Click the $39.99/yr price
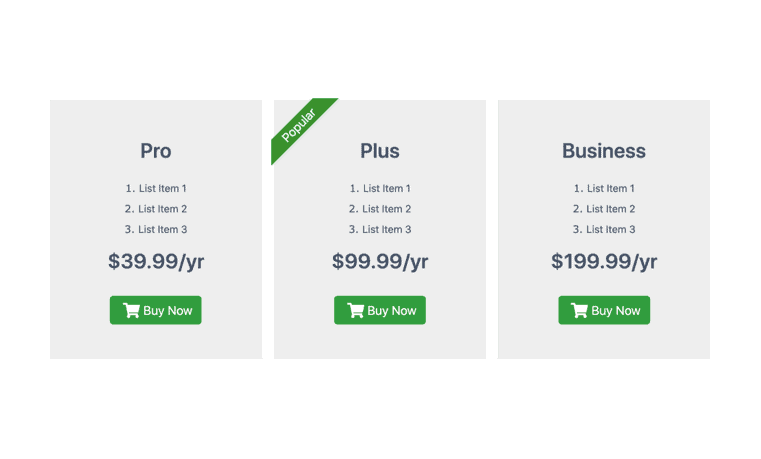Viewport: 761px width, 459px height. (x=156, y=262)
